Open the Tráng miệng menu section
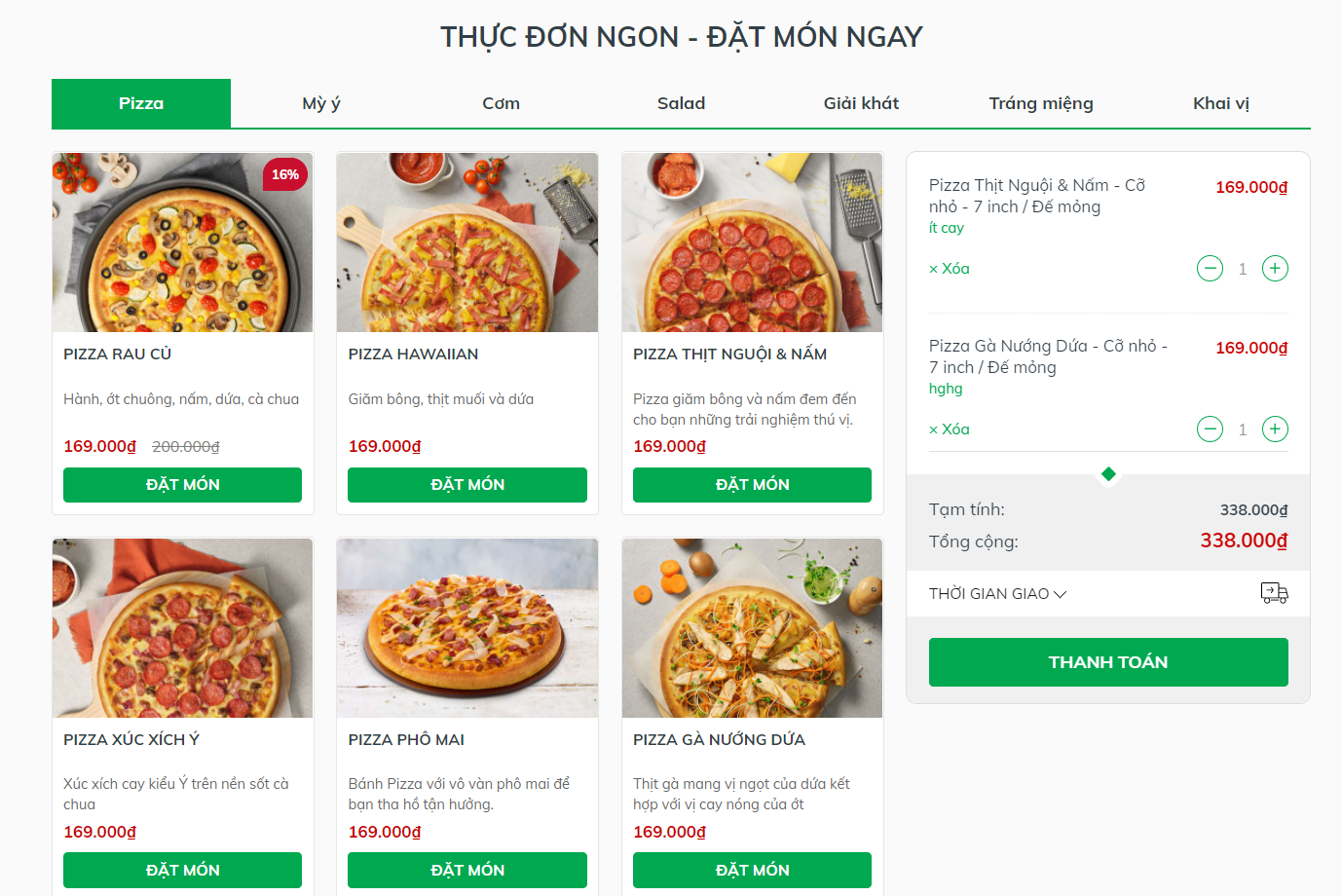The image size is (1342, 896). pos(1040,102)
